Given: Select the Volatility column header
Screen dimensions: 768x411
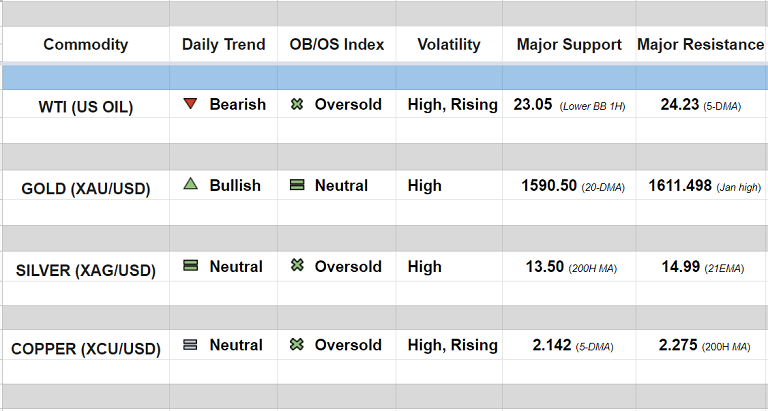Looking at the screenshot, I should [449, 44].
